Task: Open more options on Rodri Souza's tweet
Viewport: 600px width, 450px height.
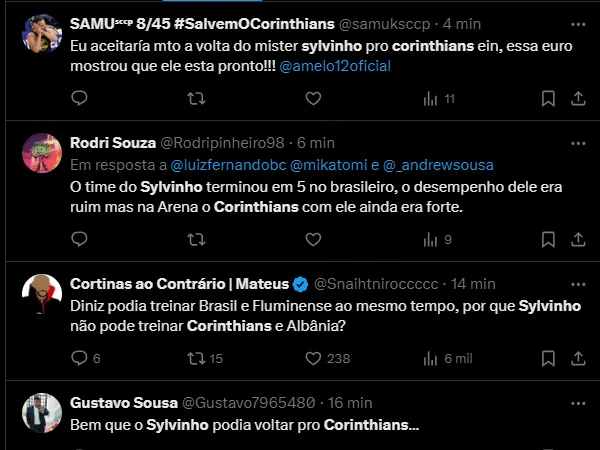Action: (x=577, y=142)
